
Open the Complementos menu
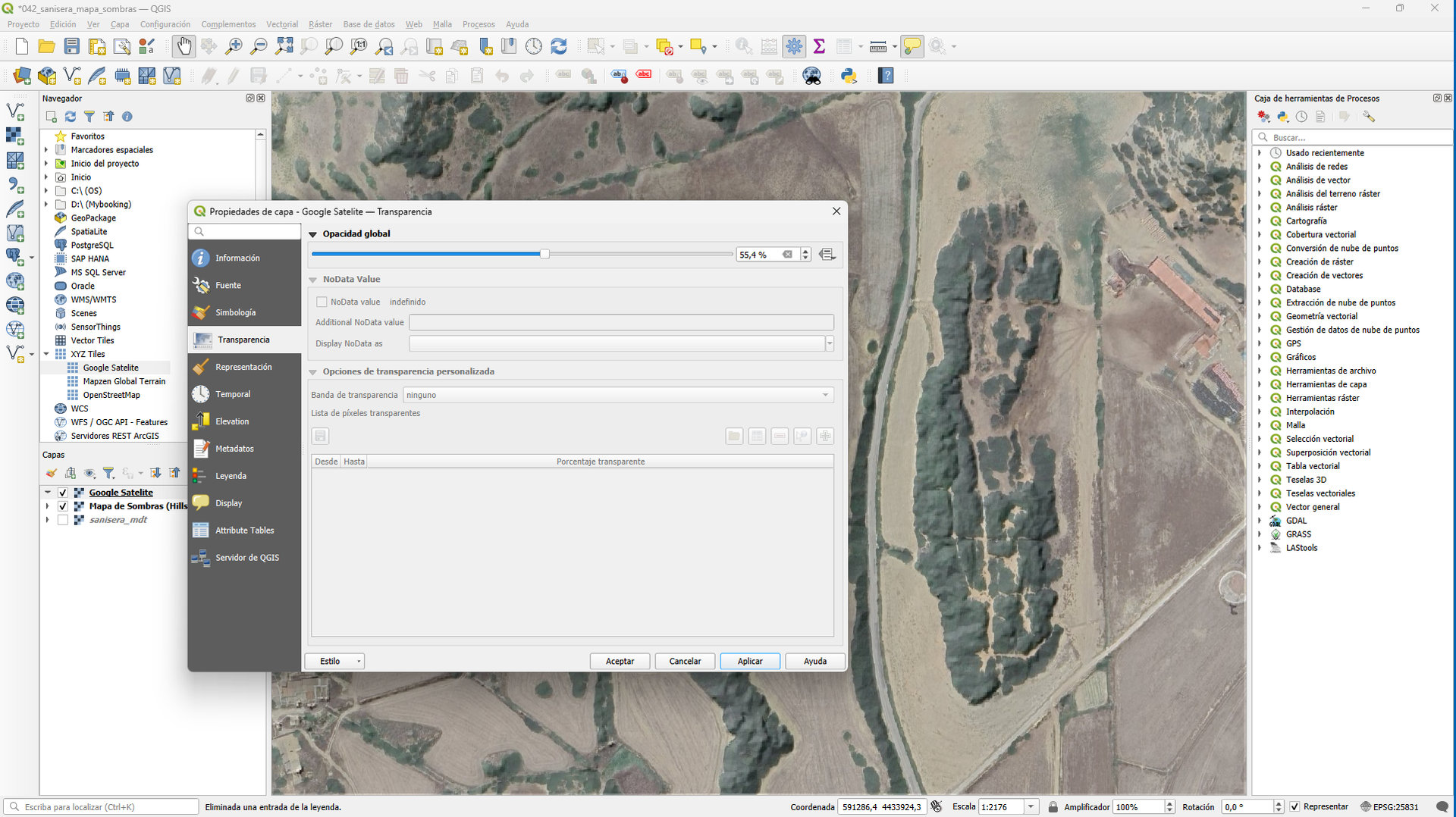pos(228,24)
